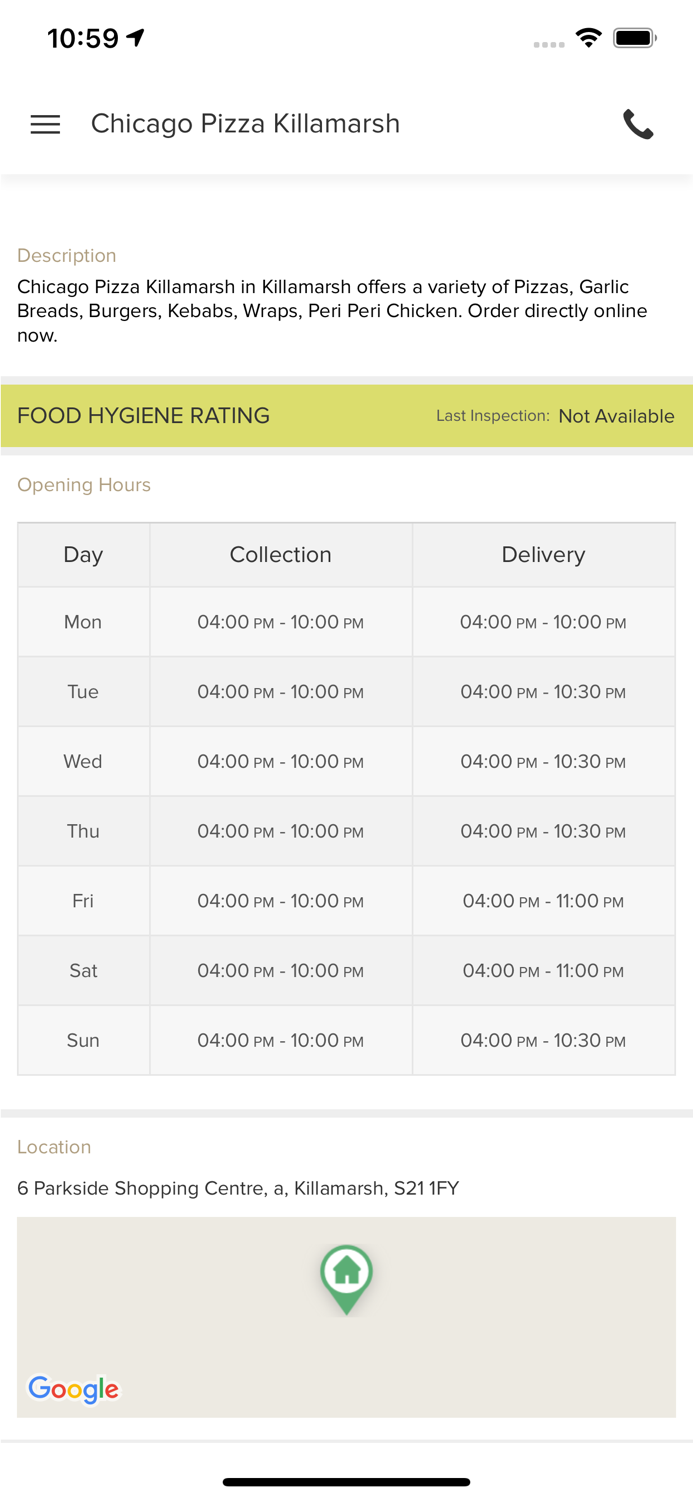Image resolution: width=693 pixels, height=1500 pixels.
Task: Tap Saturday's collection hours cell
Action: pyautogui.click(x=280, y=971)
